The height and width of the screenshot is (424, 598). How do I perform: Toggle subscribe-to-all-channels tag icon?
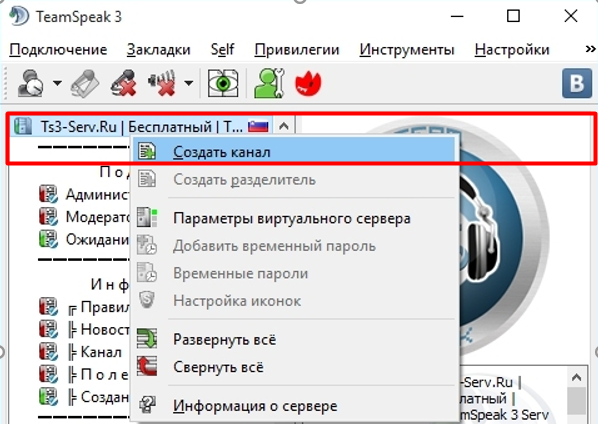coord(84,83)
